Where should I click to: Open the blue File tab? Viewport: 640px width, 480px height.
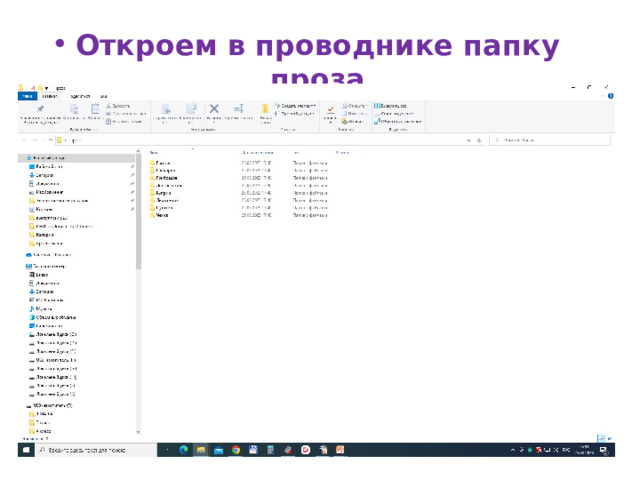point(27,96)
